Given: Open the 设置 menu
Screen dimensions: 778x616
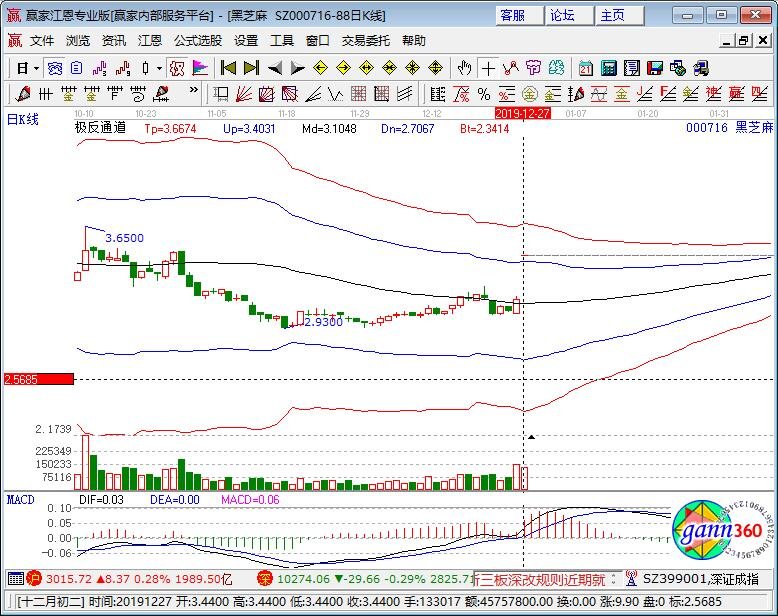Looking at the screenshot, I should pyautogui.click(x=246, y=41).
